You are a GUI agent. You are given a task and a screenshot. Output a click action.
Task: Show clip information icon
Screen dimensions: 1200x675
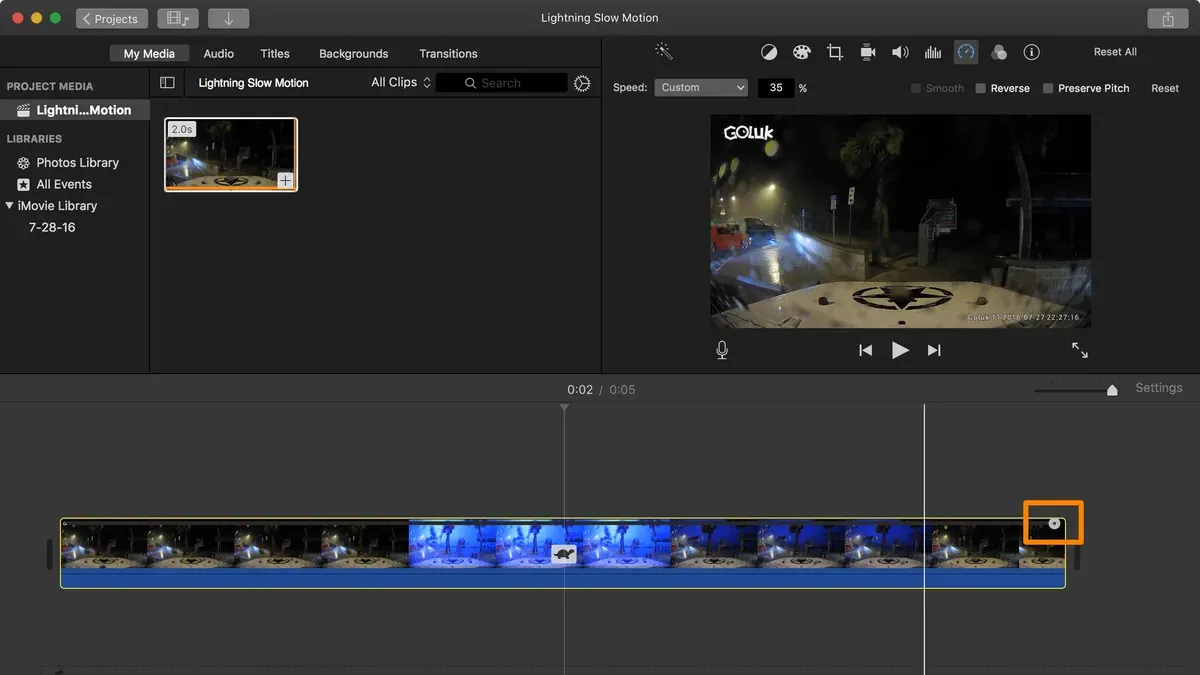pyautogui.click(x=1032, y=52)
